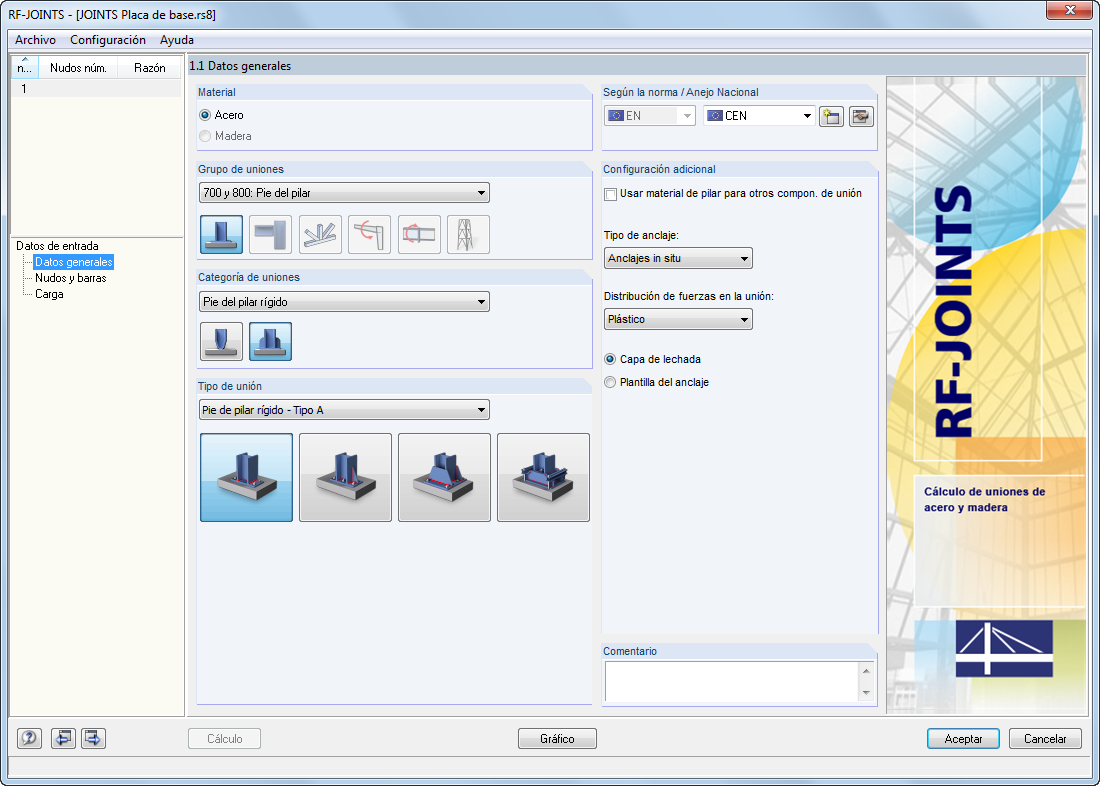This screenshot has width=1100, height=786.
Task: Select the Madera material option
Action: [x=226, y=136]
